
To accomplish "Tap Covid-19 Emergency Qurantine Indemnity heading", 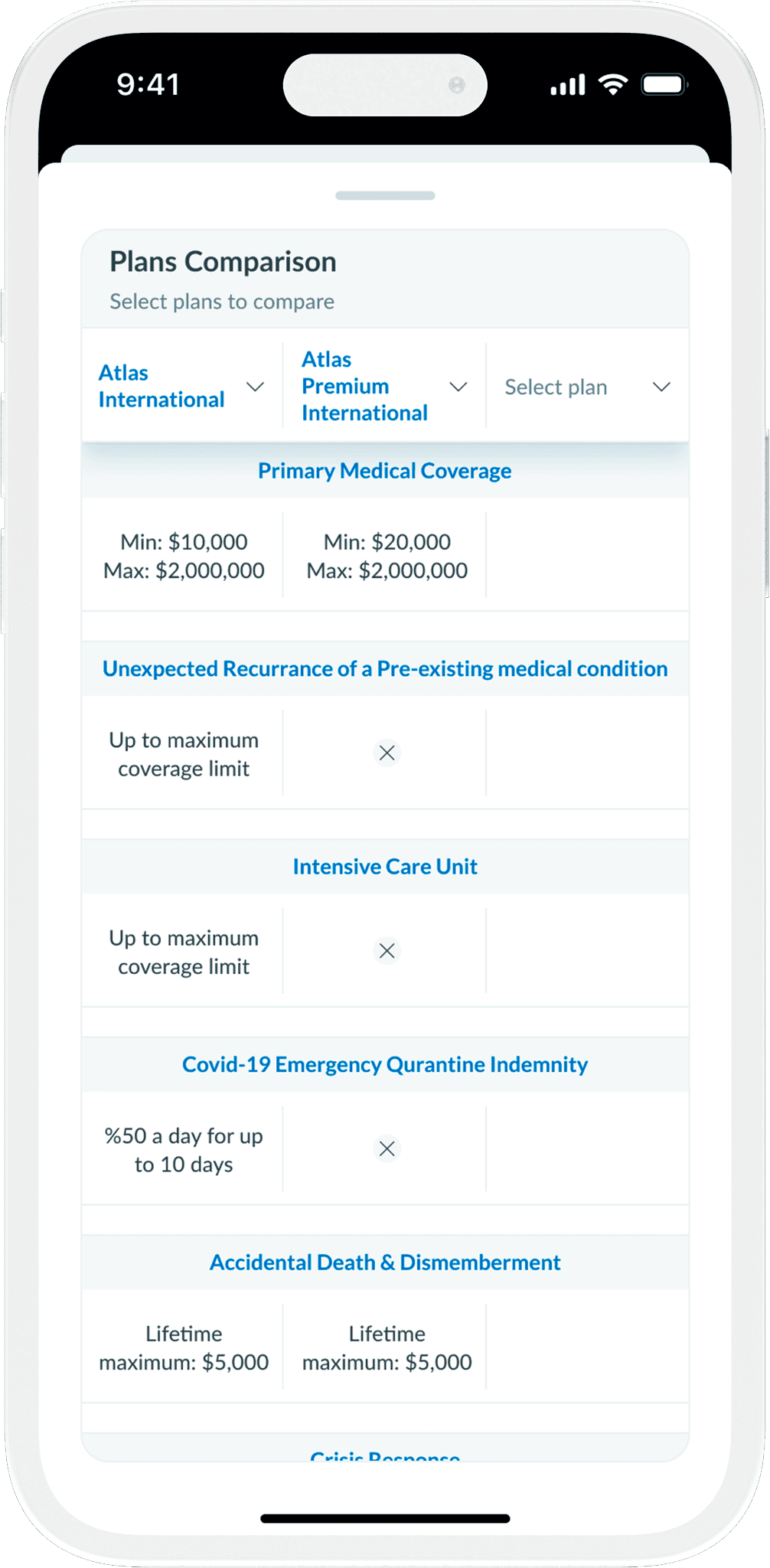I will click(x=385, y=1064).
